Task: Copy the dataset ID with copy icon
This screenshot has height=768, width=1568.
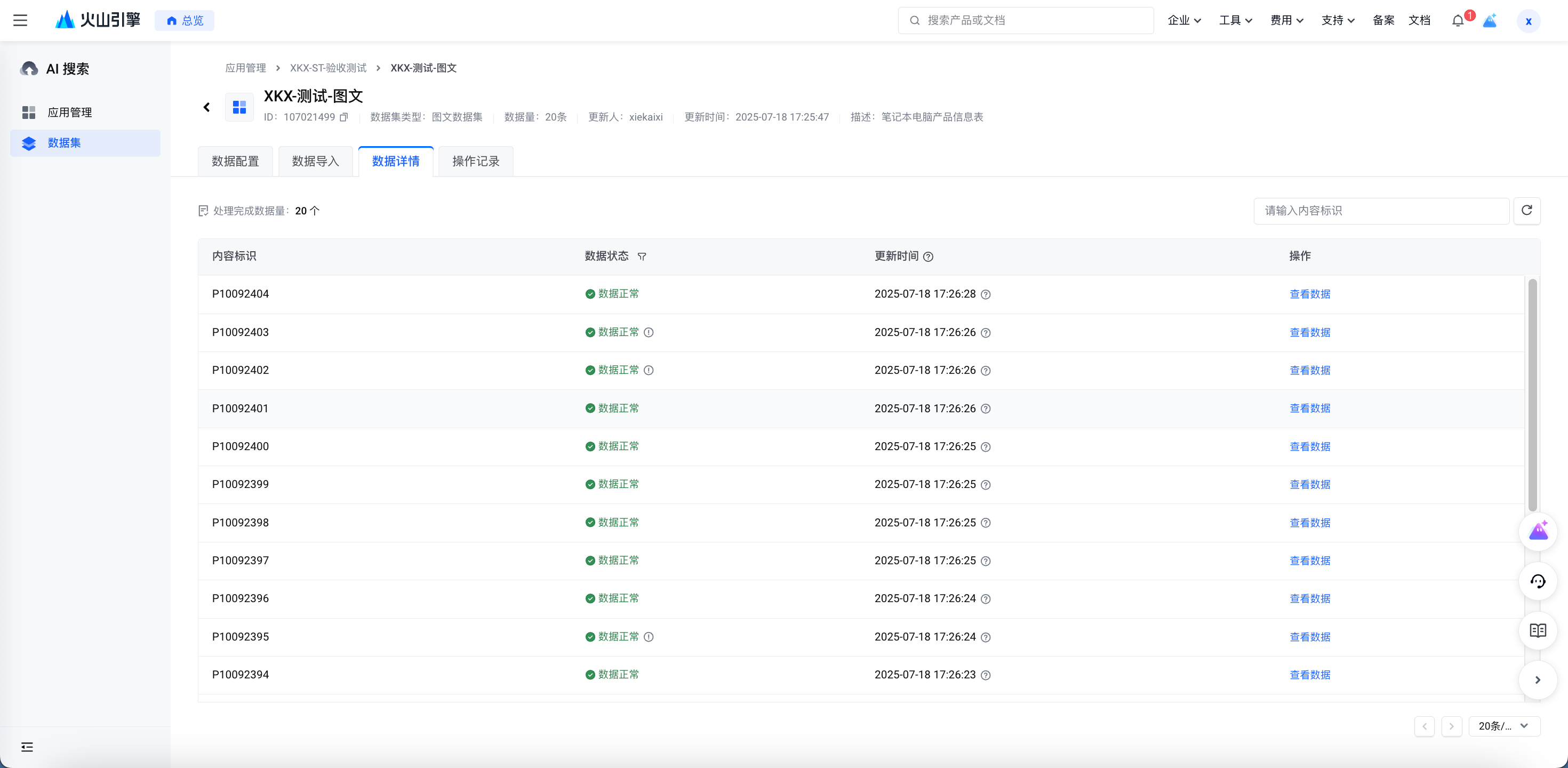Action: click(x=344, y=117)
